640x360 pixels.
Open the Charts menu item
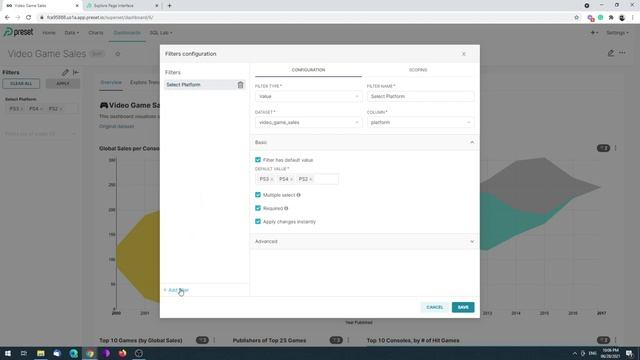coord(96,33)
